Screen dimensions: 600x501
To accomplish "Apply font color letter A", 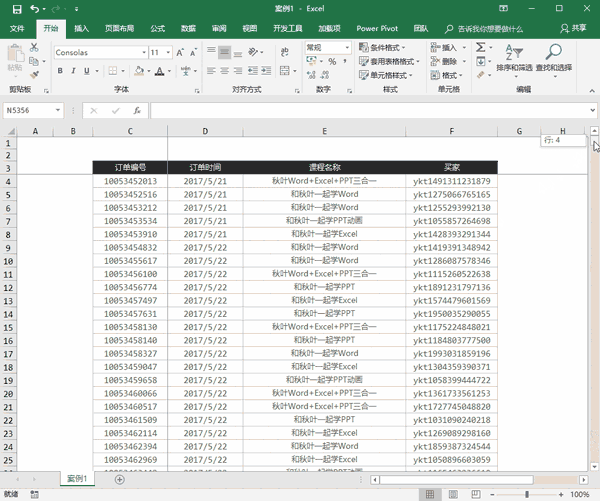I will pyautogui.click(x=160, y=71).
